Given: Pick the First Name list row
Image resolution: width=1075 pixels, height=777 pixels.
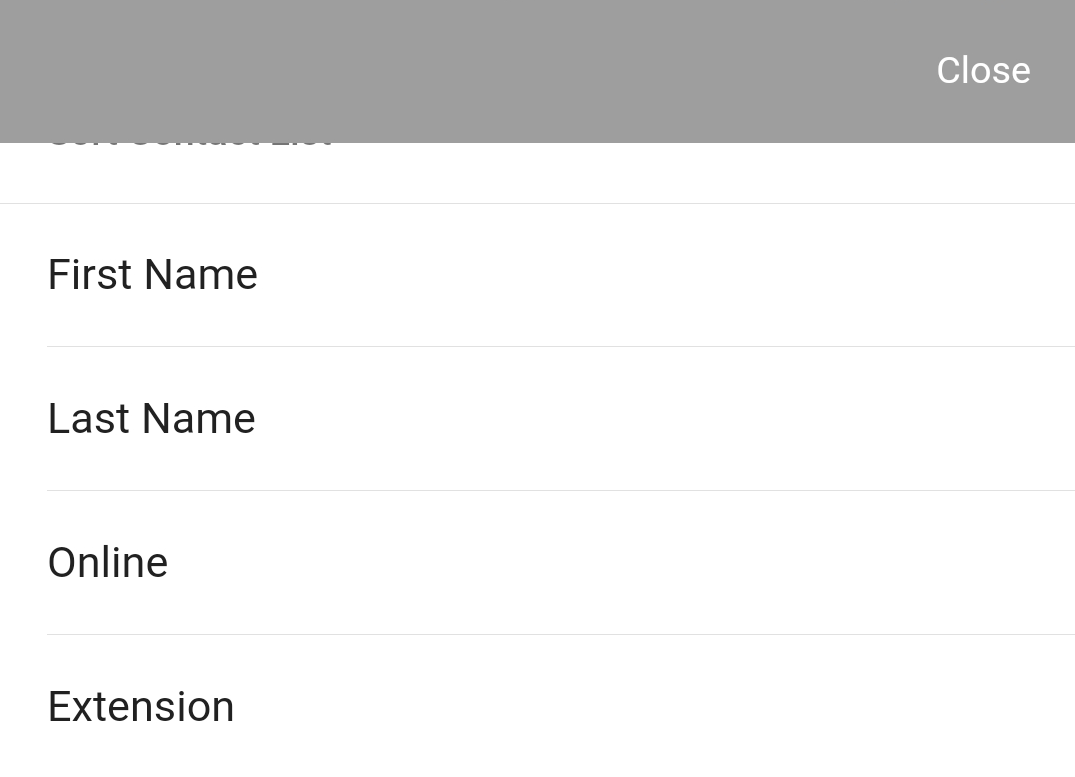Looking at the screenshot, I should (538, 275).
